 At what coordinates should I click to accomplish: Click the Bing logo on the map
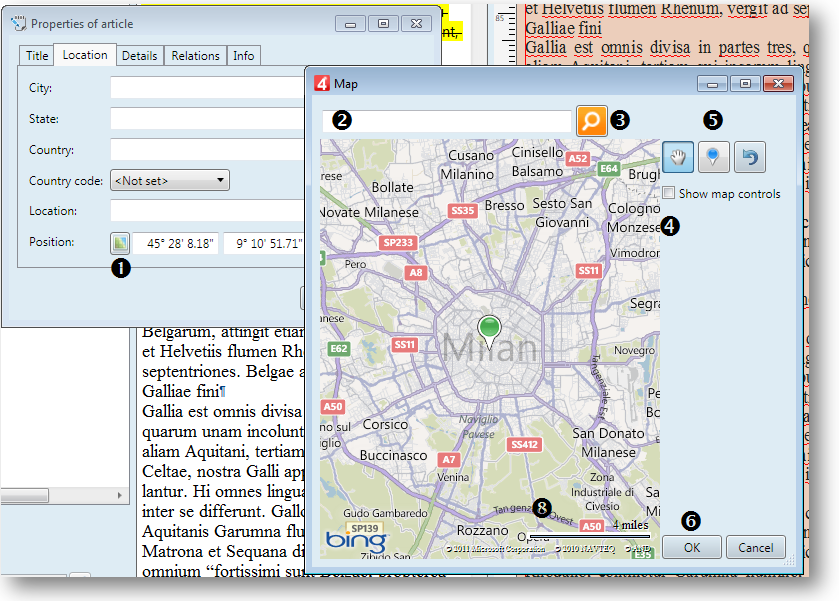point(355,541)
